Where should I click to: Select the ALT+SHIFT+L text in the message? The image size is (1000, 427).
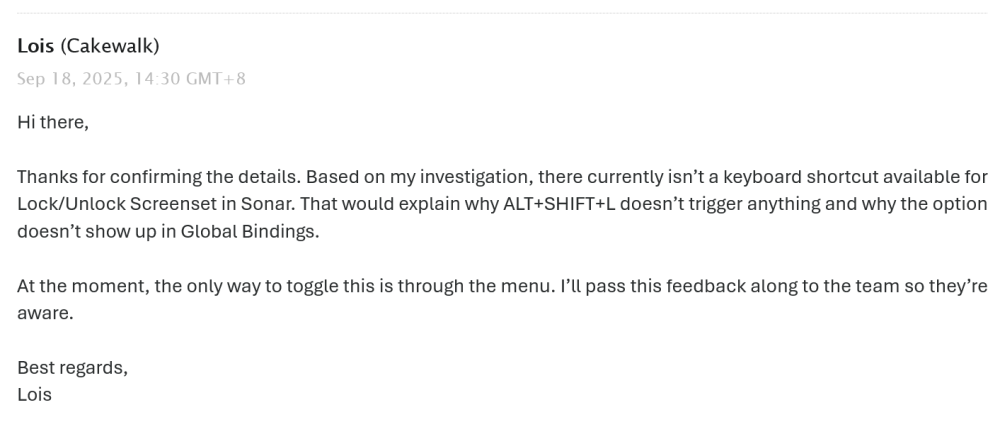pyautogui.click(x=559, y=204)
